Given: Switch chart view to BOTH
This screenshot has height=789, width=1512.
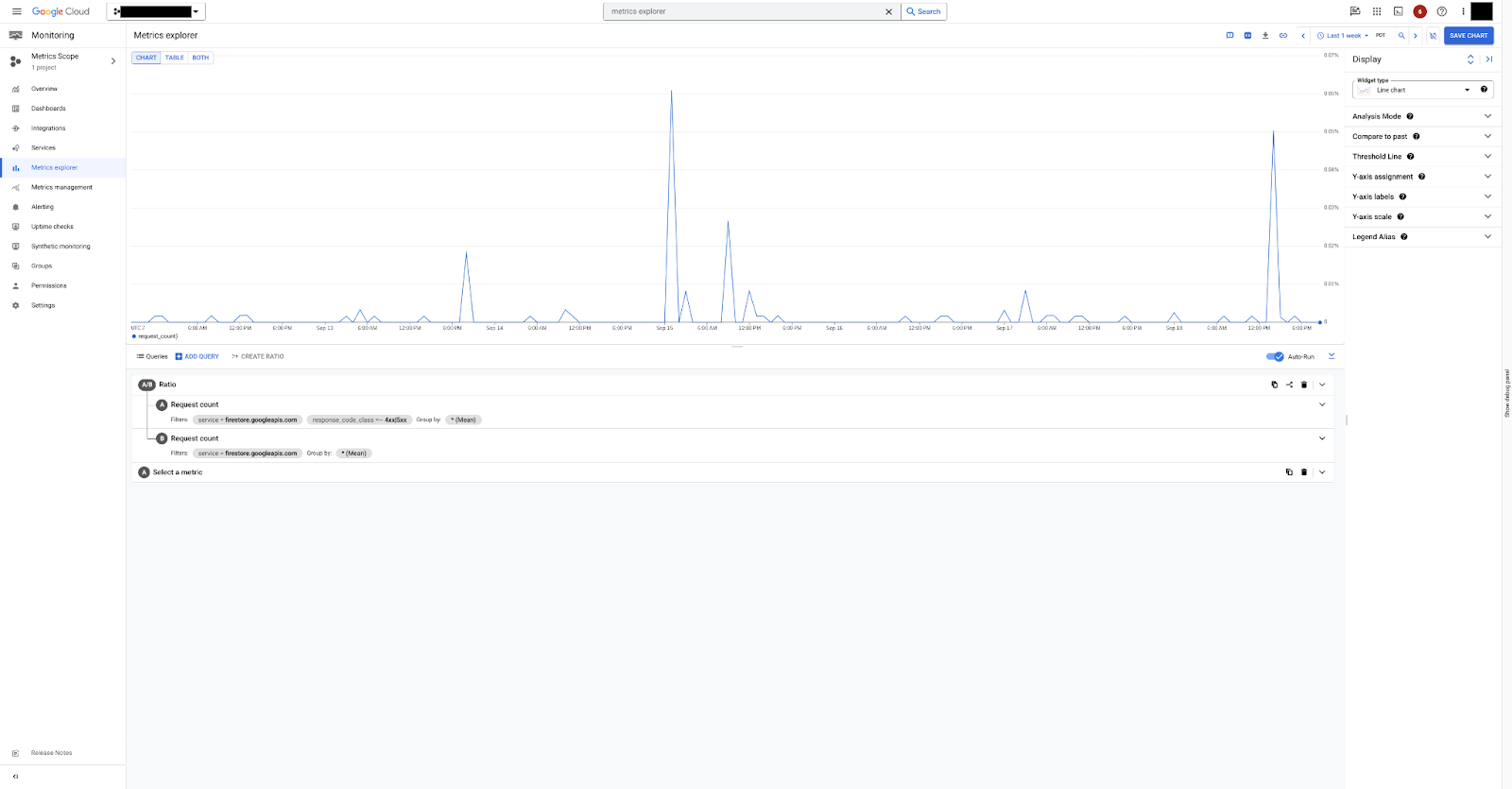Looking at the screenshot, I should coord(200,58).
